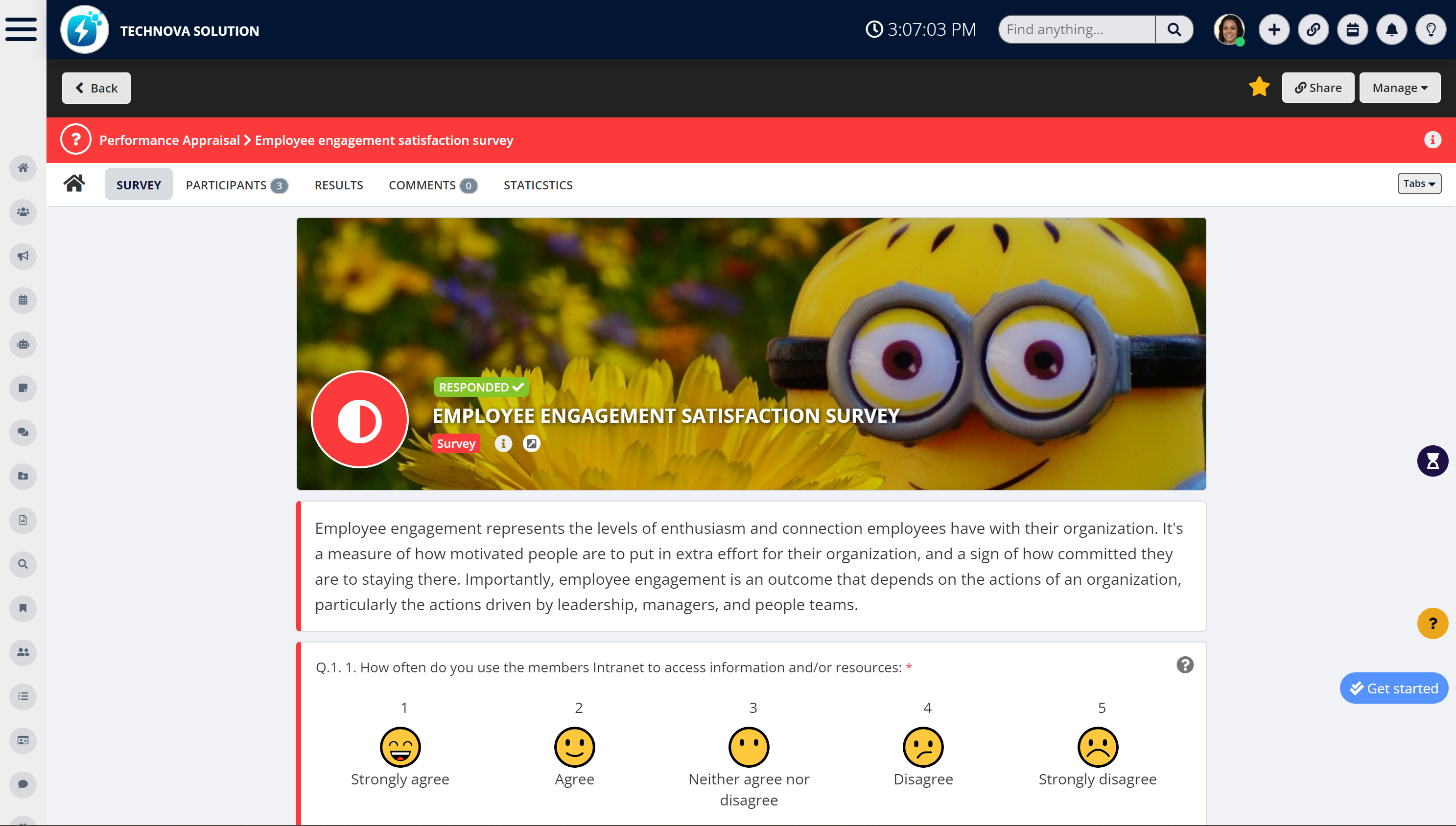The height and width of the screenshot is (826, 1456).
Task: Click the question help icon on Q.1
Action: coord(1184,665)
